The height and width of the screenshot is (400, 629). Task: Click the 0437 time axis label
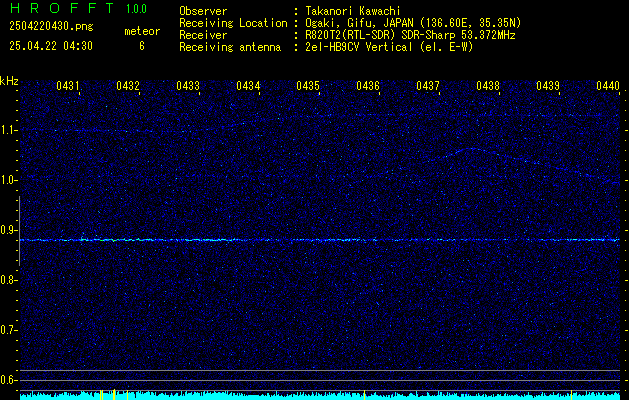pyautogui.click(x=428, y=85)
